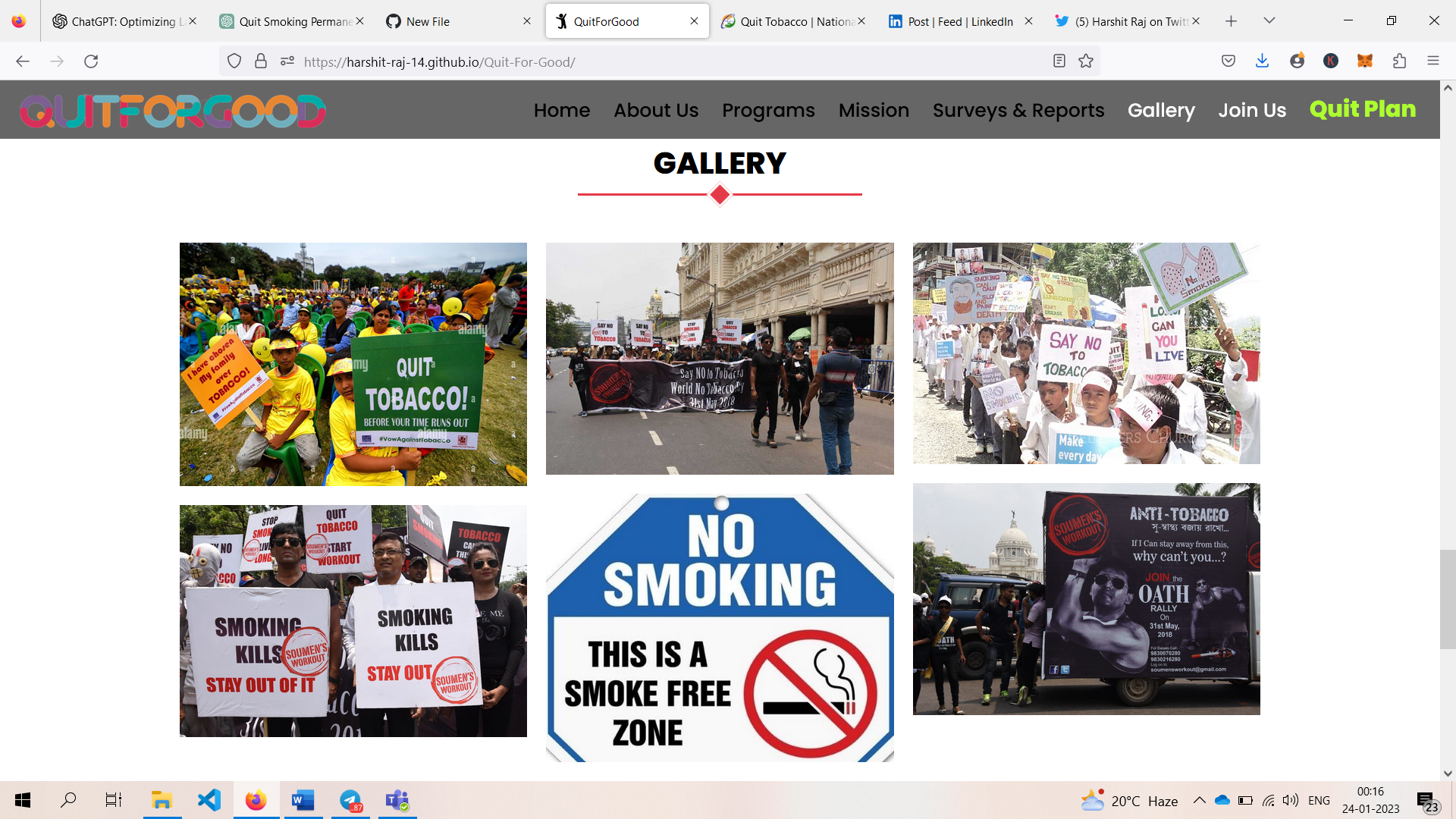
Task: Open the Surveys & Reports nav link
Action: tap(1018, 110)
